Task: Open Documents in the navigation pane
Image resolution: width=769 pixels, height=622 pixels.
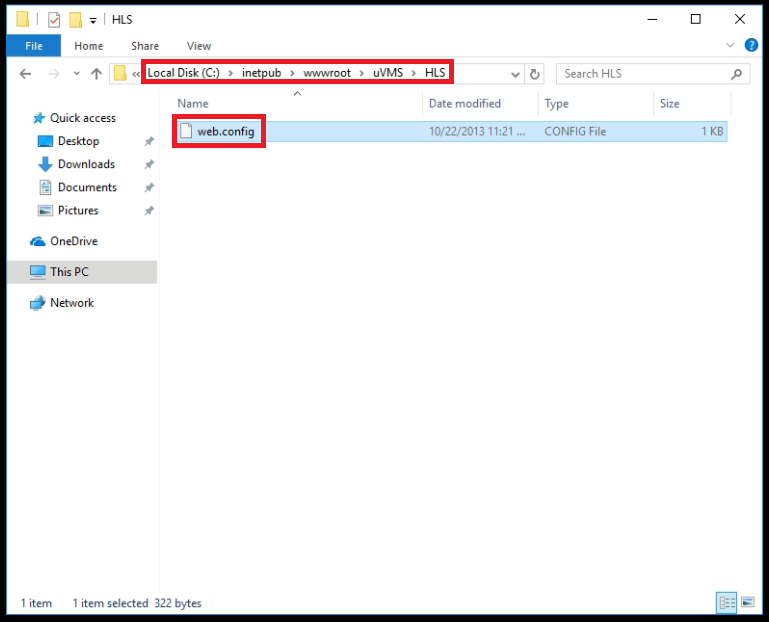Action: click(87, 187)
